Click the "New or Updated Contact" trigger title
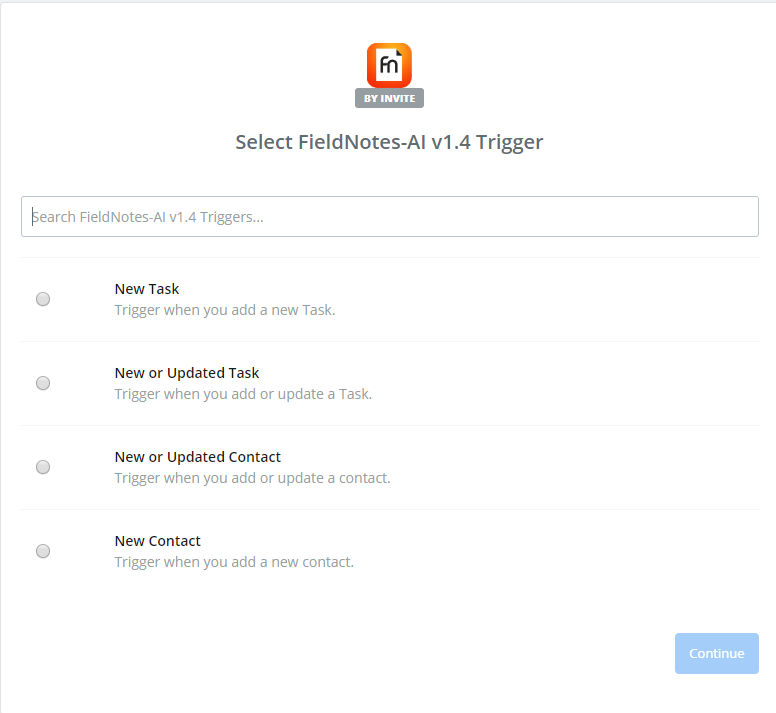 (197, 457)
